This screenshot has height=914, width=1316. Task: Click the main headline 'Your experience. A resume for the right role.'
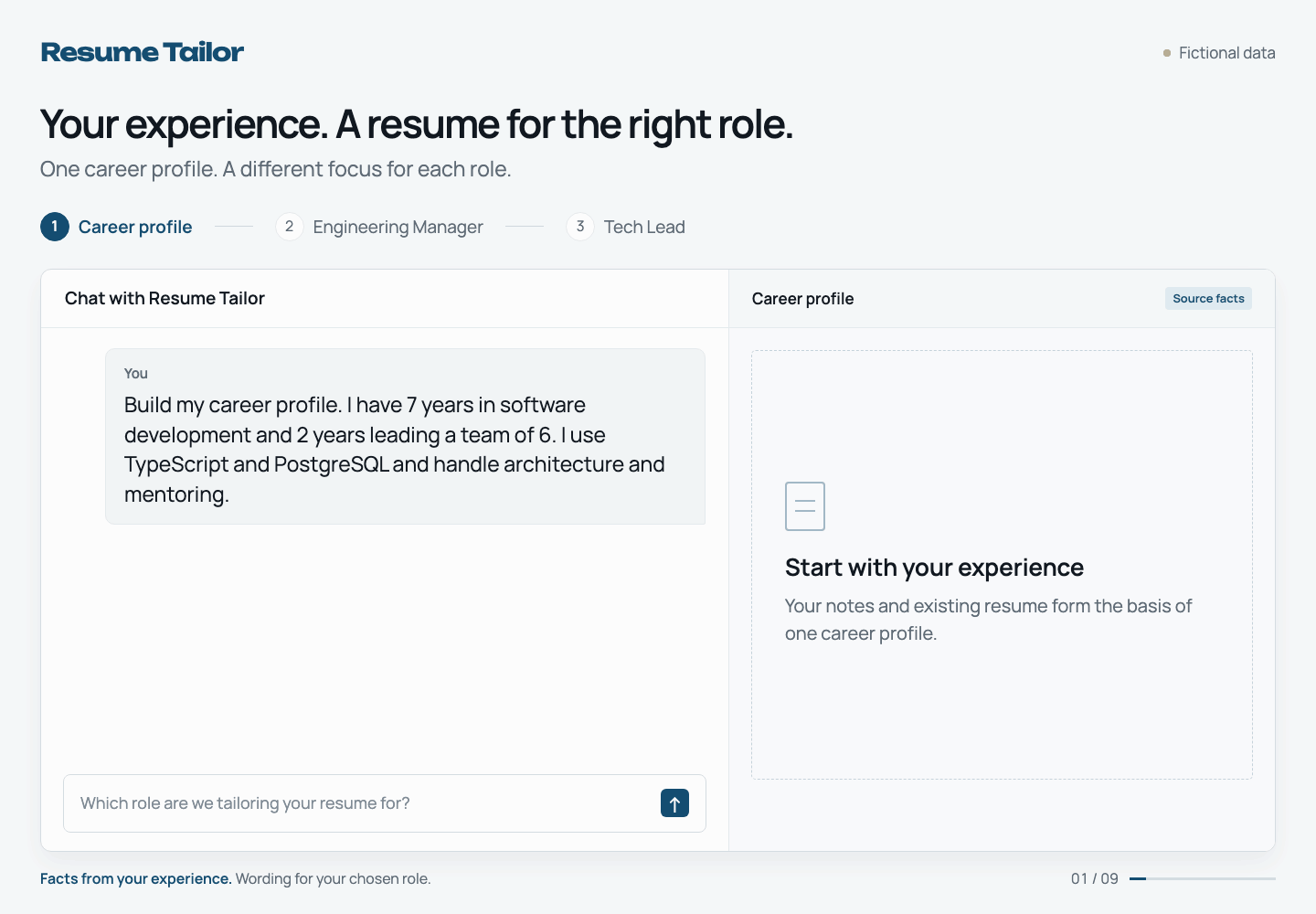point(417,124)
